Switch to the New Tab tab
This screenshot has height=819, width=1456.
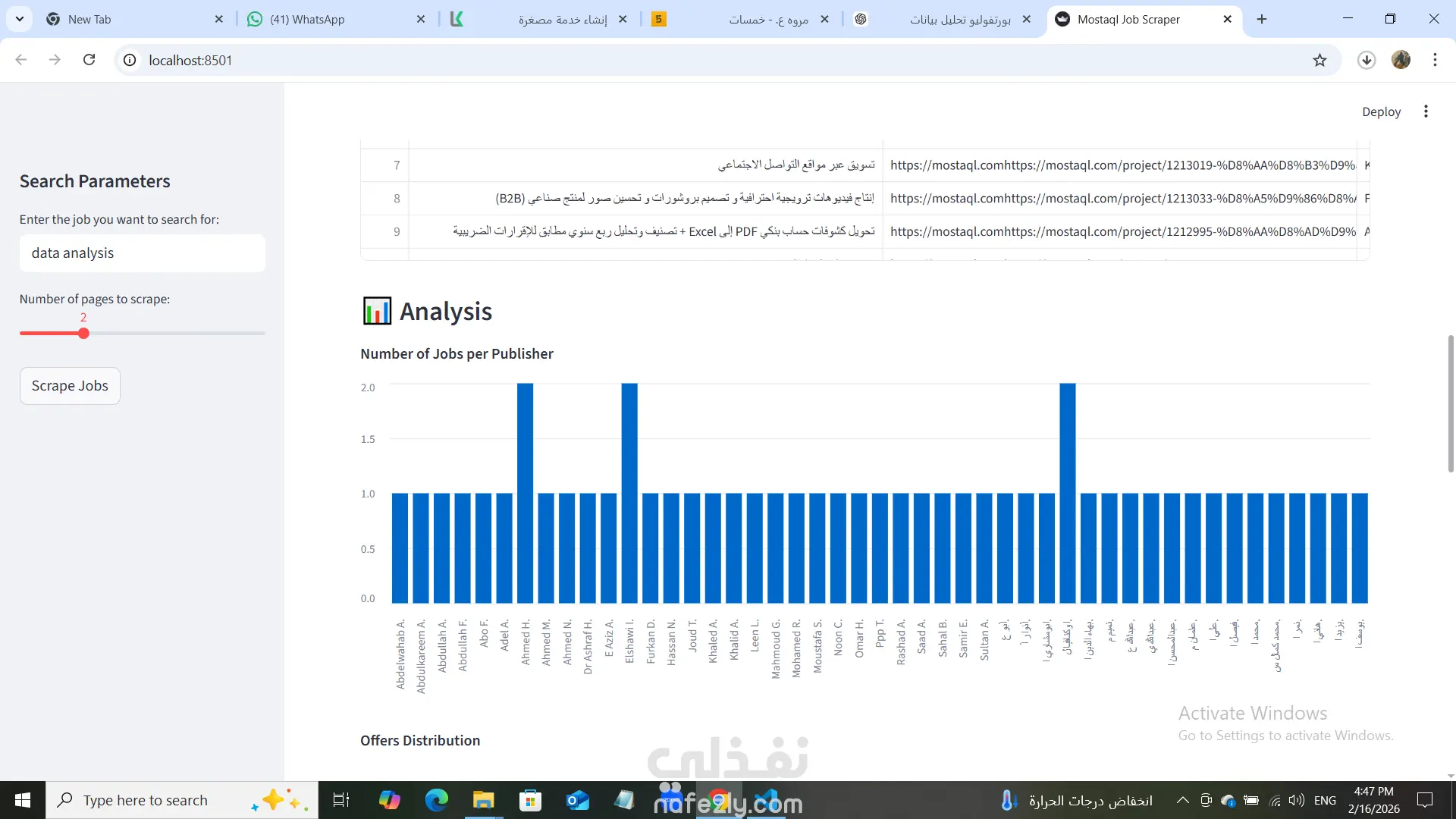point(89,19)
